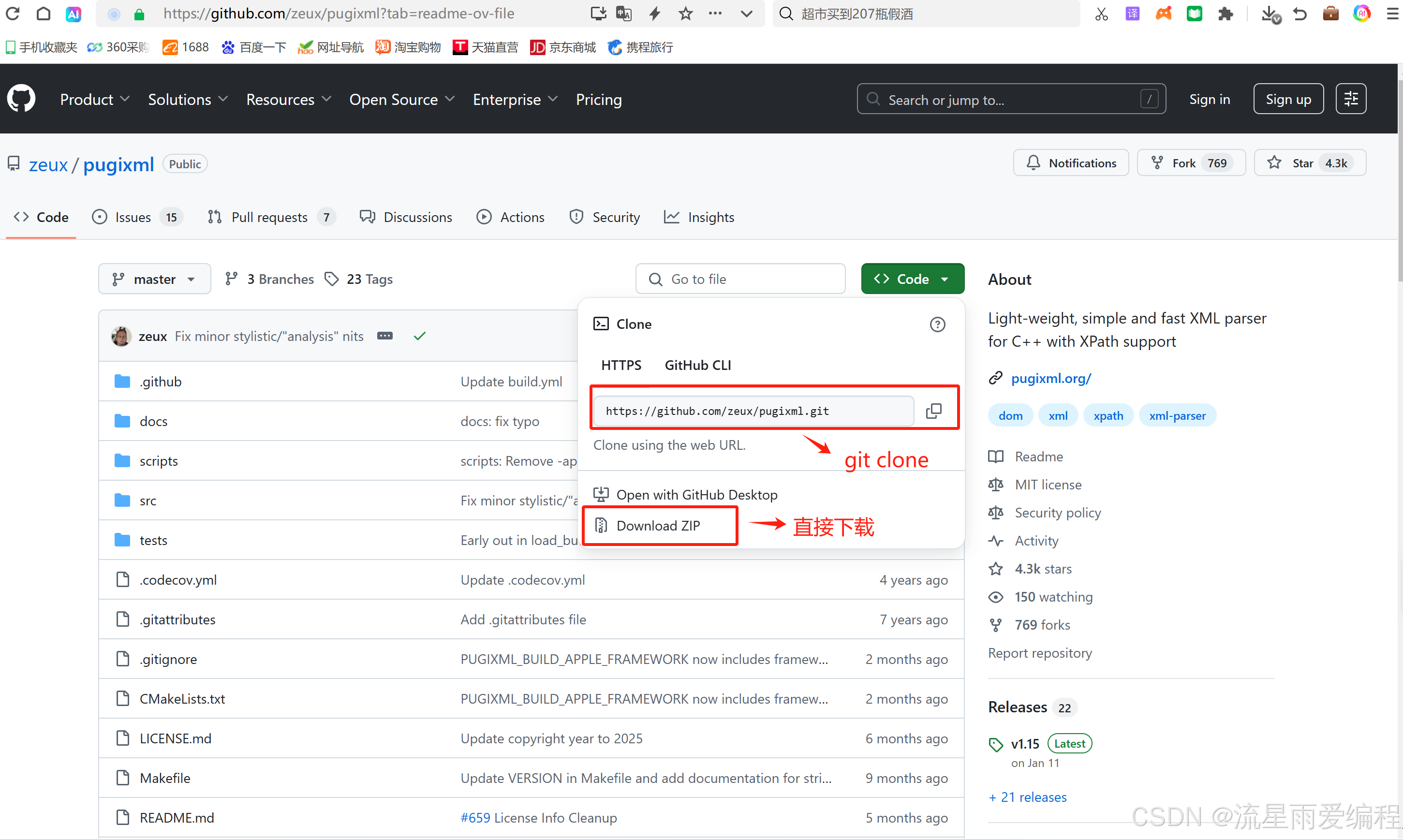
Task: Click the translate icon in address bar
Action: click(x=624, y=13)
